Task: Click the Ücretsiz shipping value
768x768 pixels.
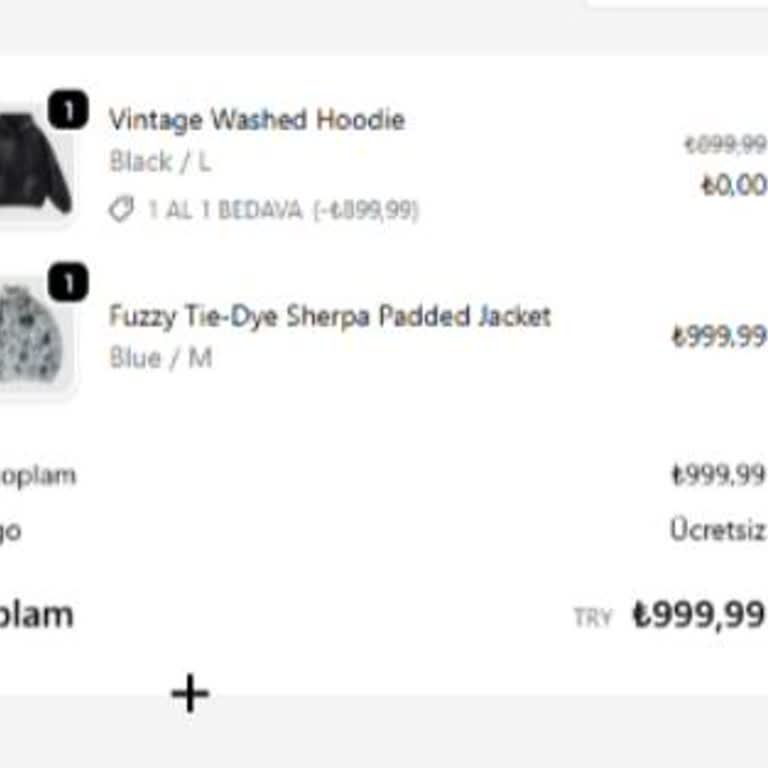Action: (x=718, y=529)
